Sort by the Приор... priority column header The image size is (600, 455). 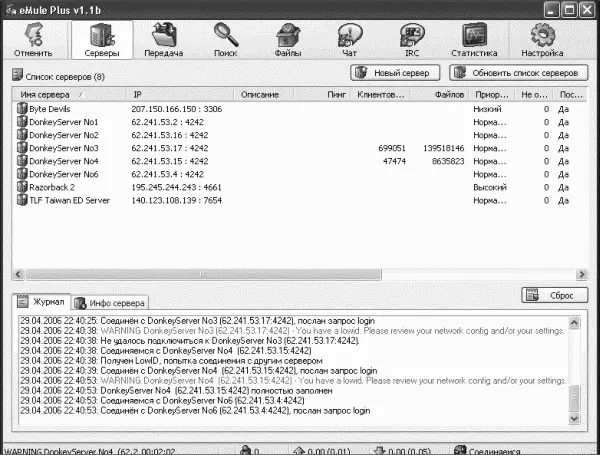coord(492,95)
